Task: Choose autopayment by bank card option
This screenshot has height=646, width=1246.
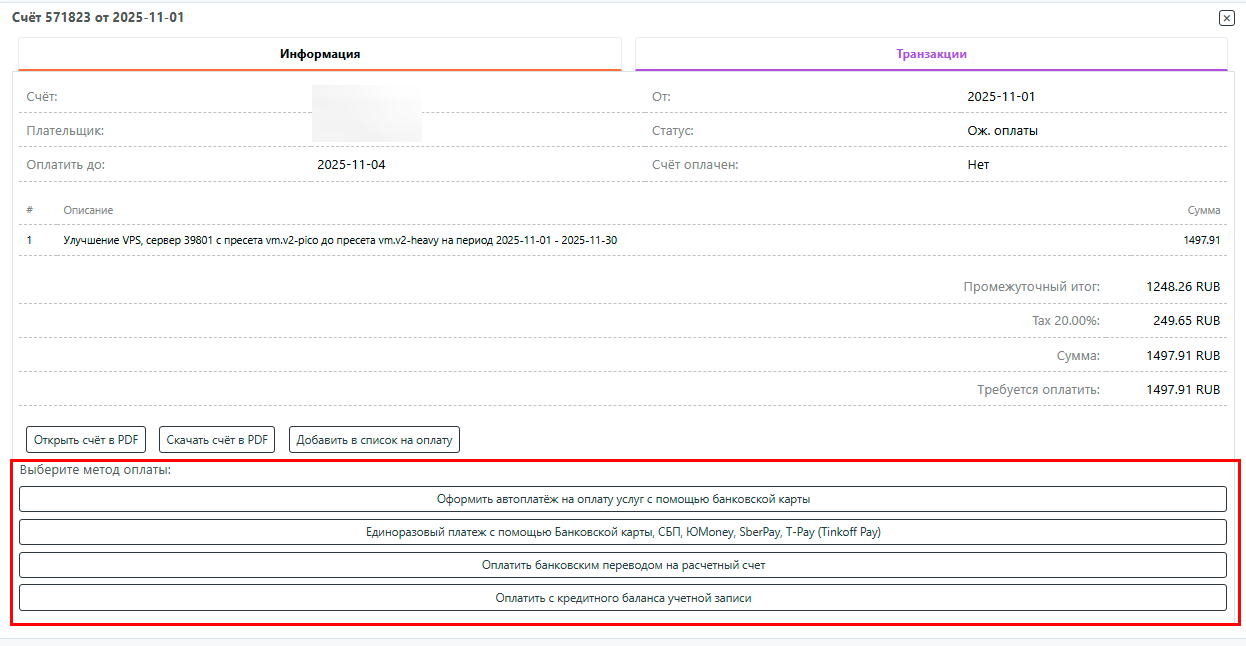Action: [x=622, y=499]
